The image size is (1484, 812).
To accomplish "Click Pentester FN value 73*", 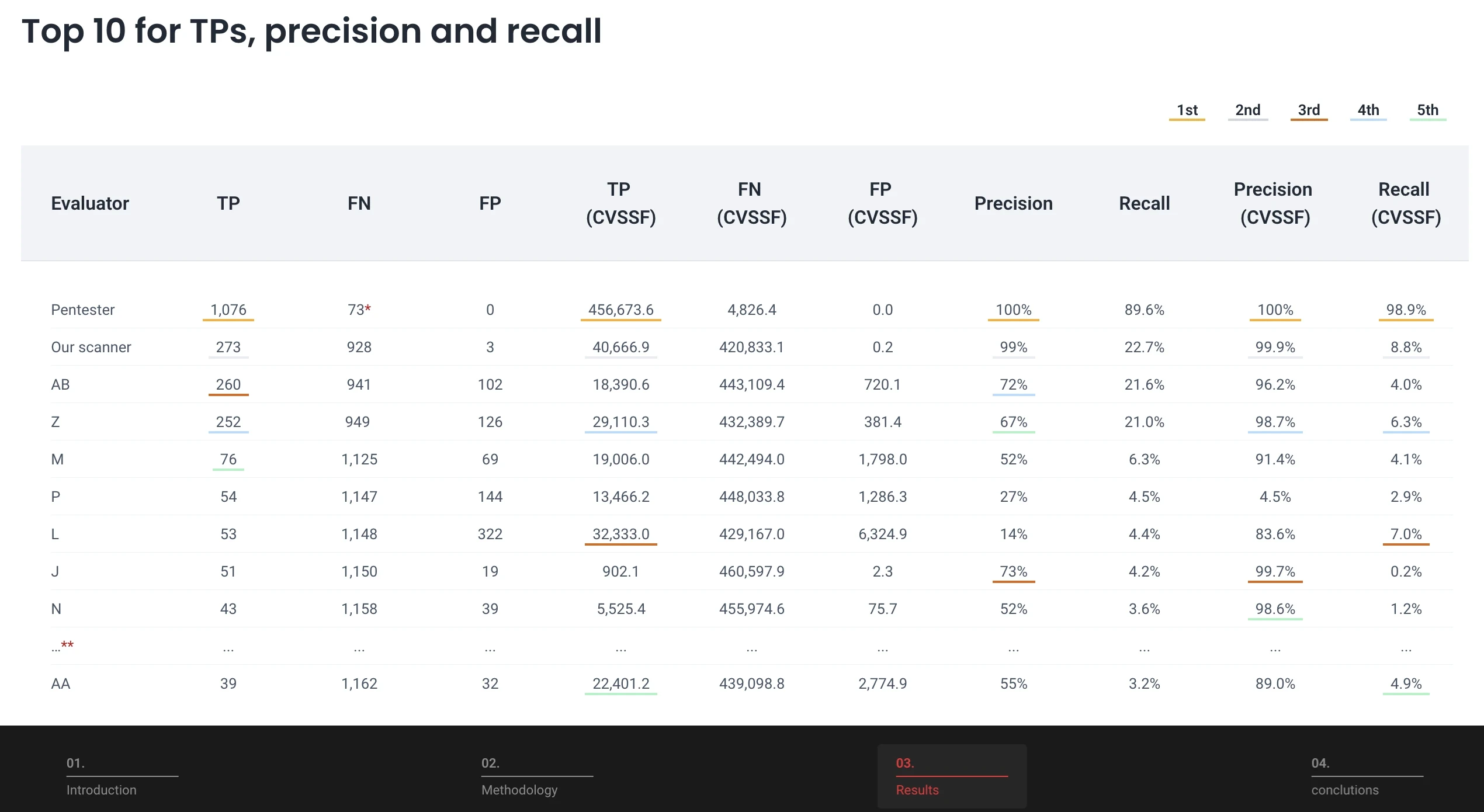I will coord(359,310).
